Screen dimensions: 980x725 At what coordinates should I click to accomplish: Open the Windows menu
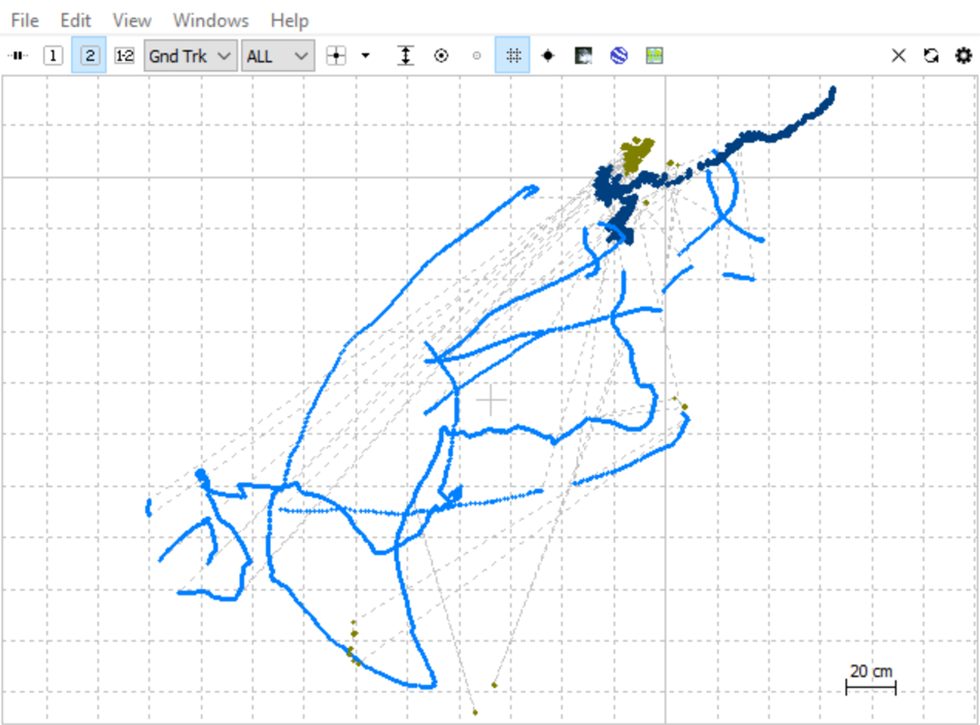[x=211, y=21]
